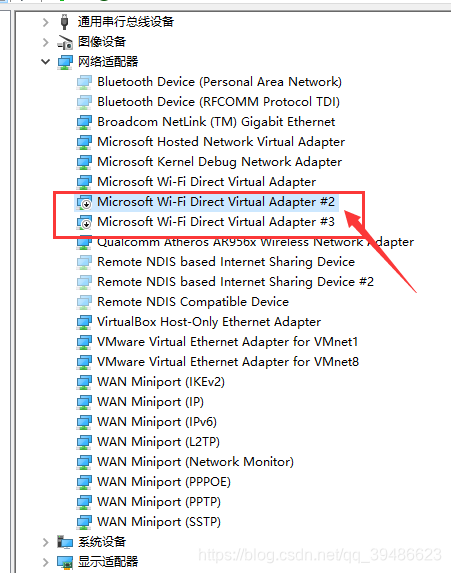The width and height of the screenshot is (451, 573).
Task: Select Microsoft Hosted Network Virtual Adapter
Action: tap(221, 142)
